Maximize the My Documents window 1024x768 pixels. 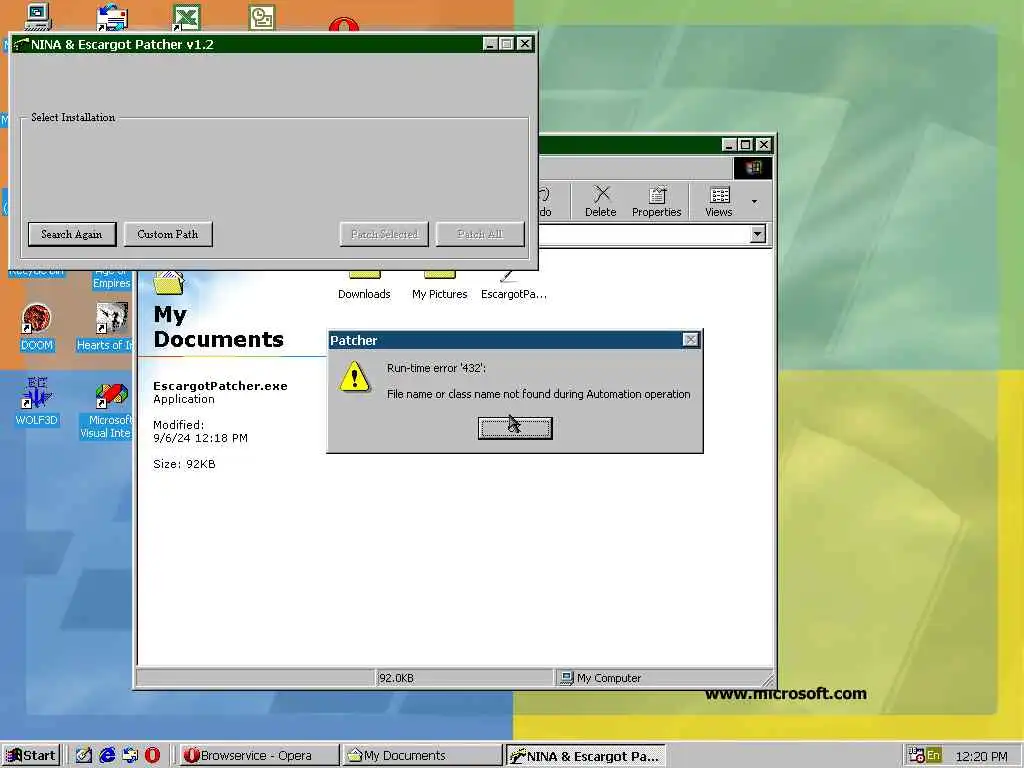pos(746,144)
